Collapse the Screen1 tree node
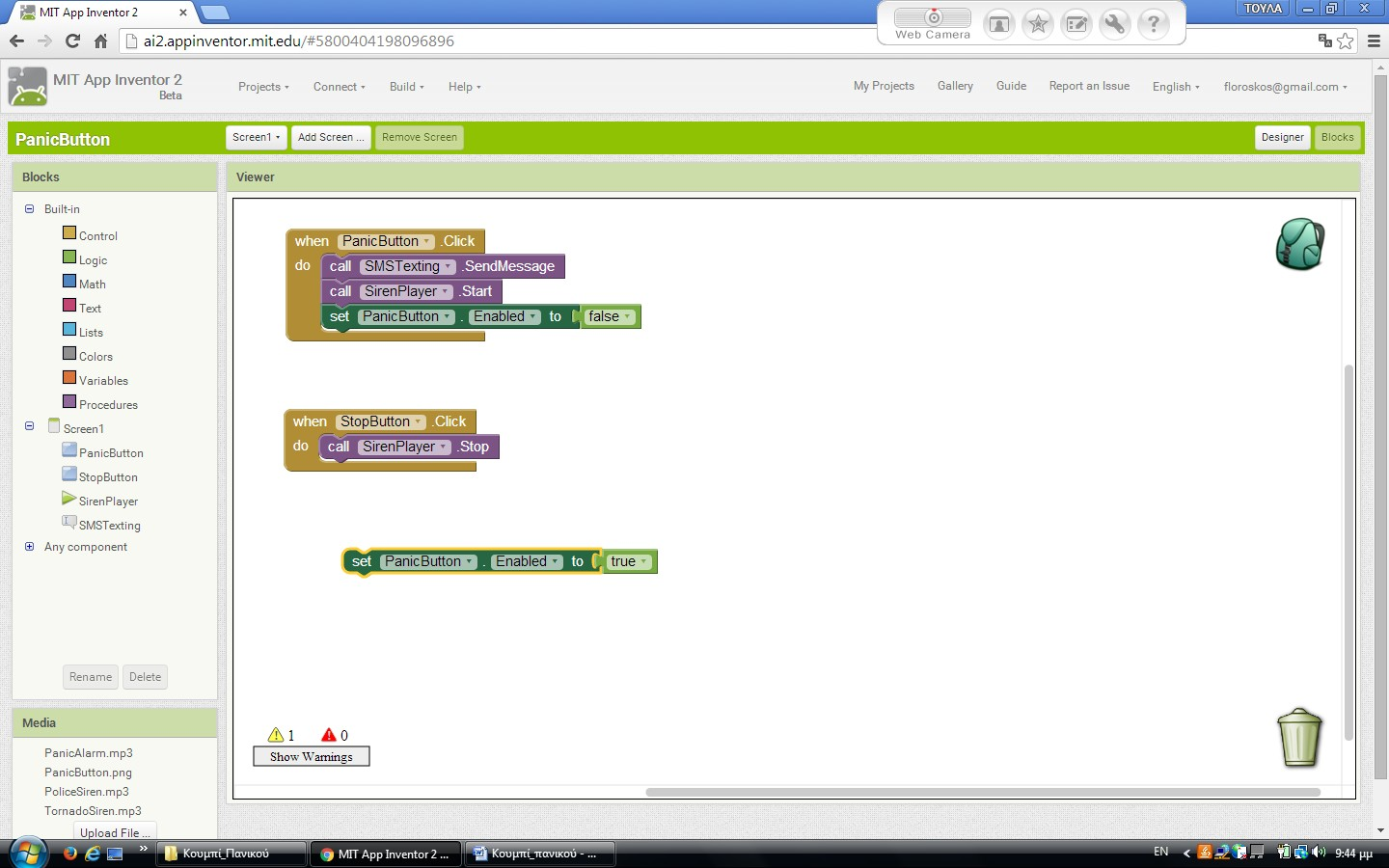 tap(29, 425)
